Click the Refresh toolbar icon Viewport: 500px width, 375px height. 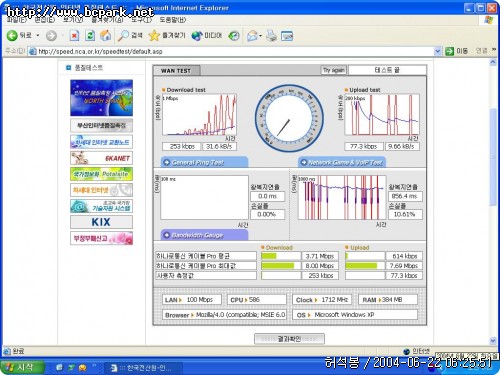point(90,35)
